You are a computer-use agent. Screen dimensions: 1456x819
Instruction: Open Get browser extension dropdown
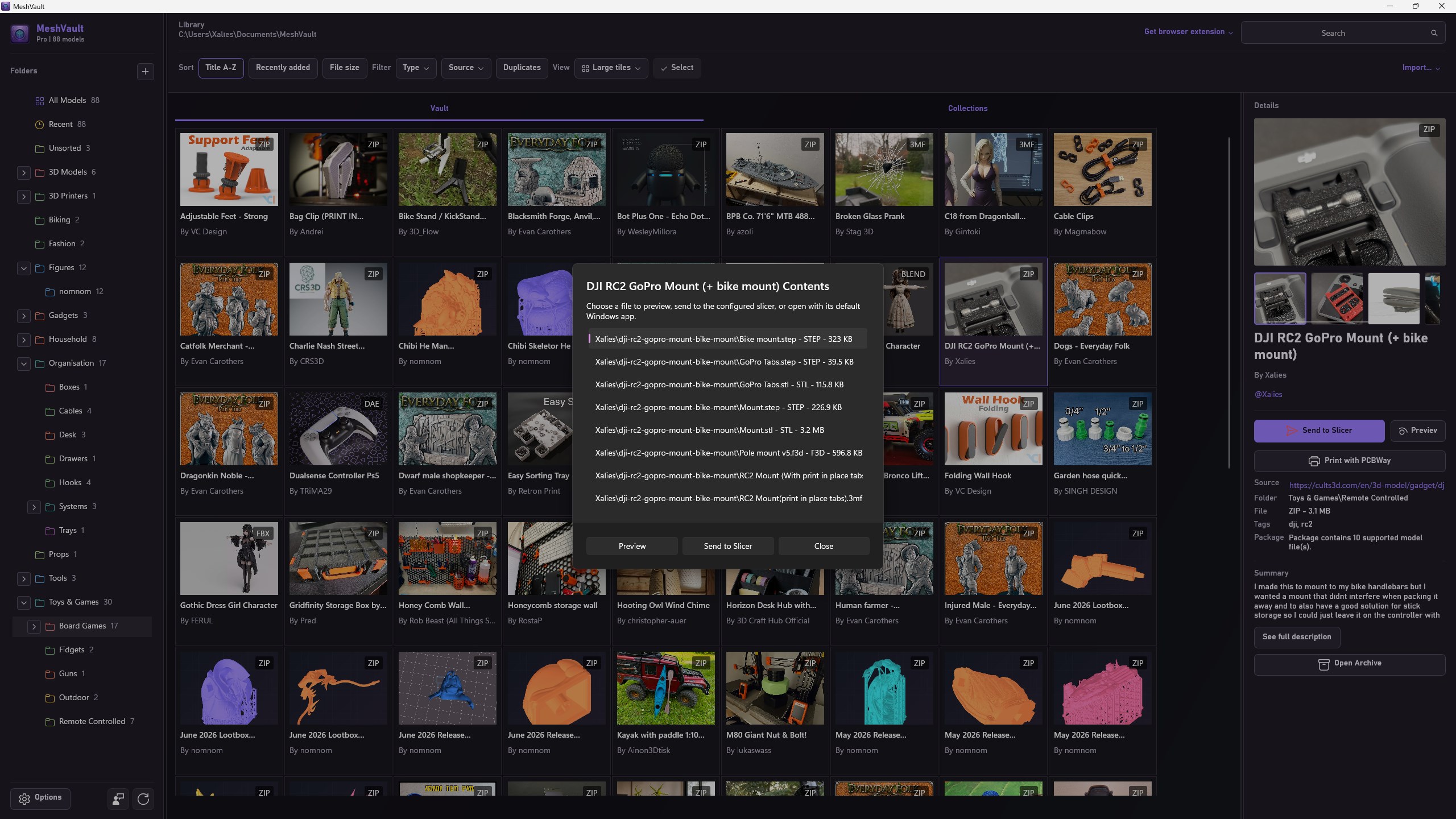click(1188, 32)
